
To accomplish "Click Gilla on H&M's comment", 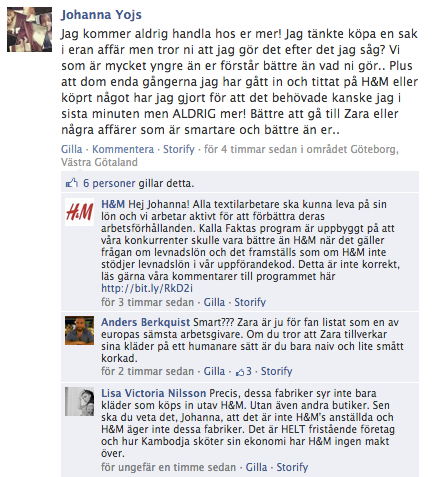I will tap(214, 302).
